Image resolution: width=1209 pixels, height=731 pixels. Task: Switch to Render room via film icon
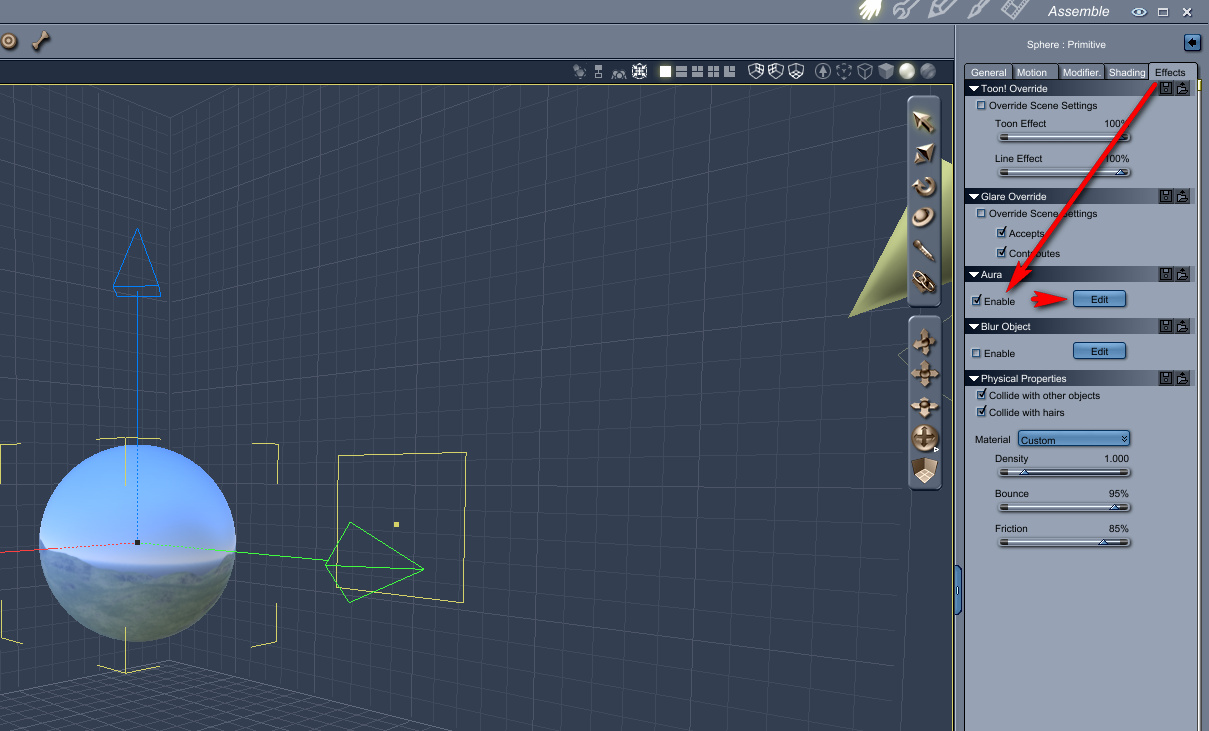tap(1015, 11)
